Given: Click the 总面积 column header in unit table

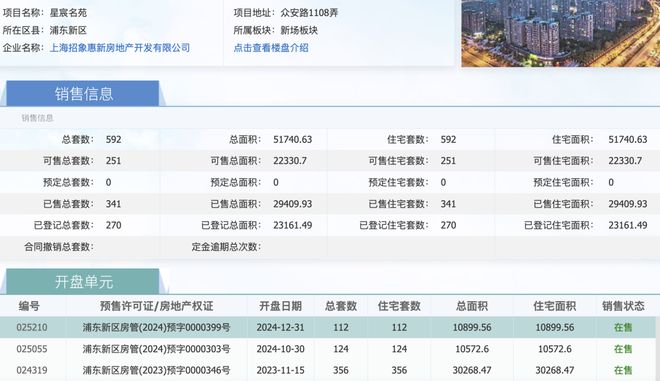Looking at the screenshot, I should (x=472, y=306).
